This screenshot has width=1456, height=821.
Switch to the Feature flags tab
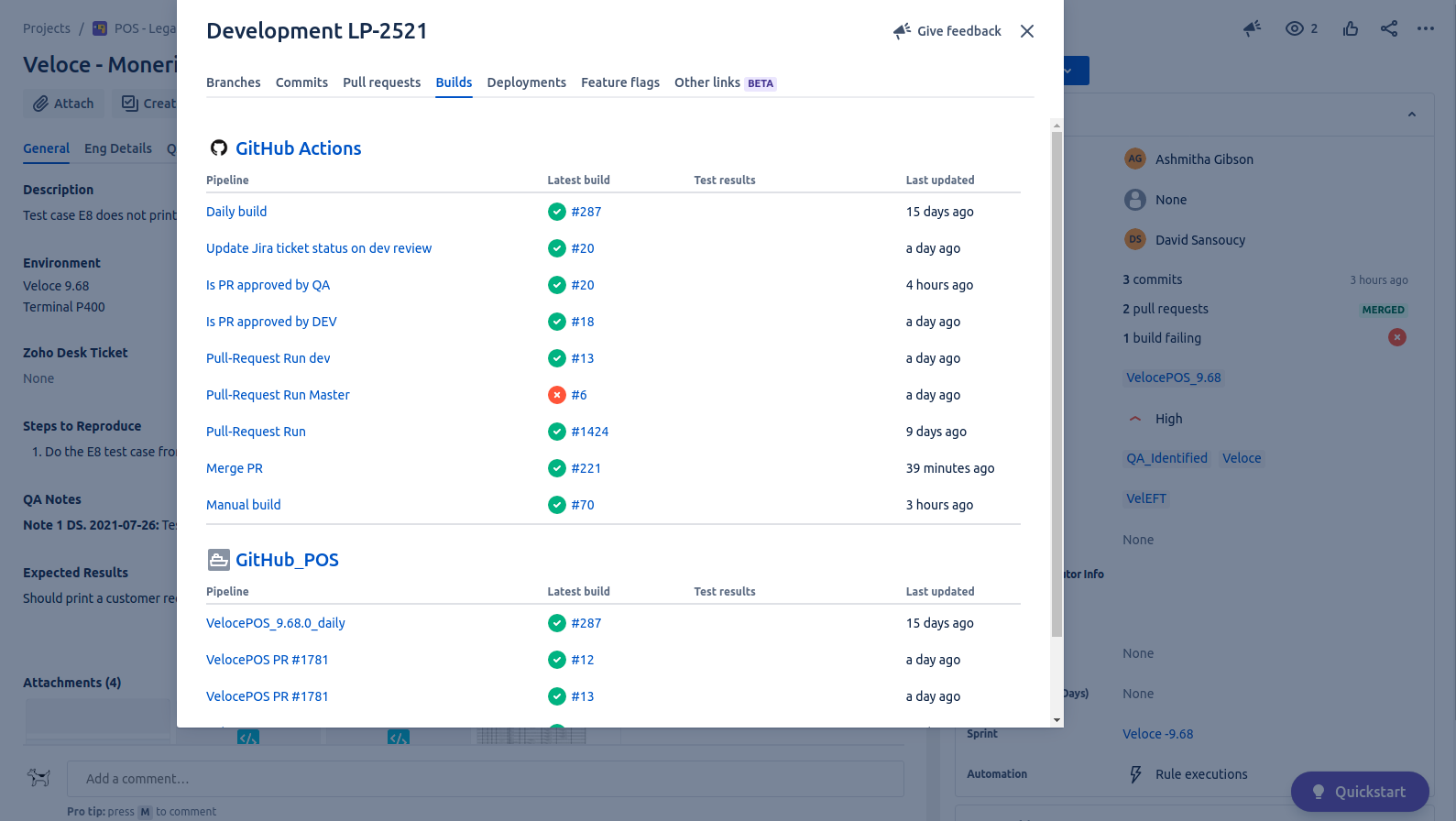tap(620, 82)
